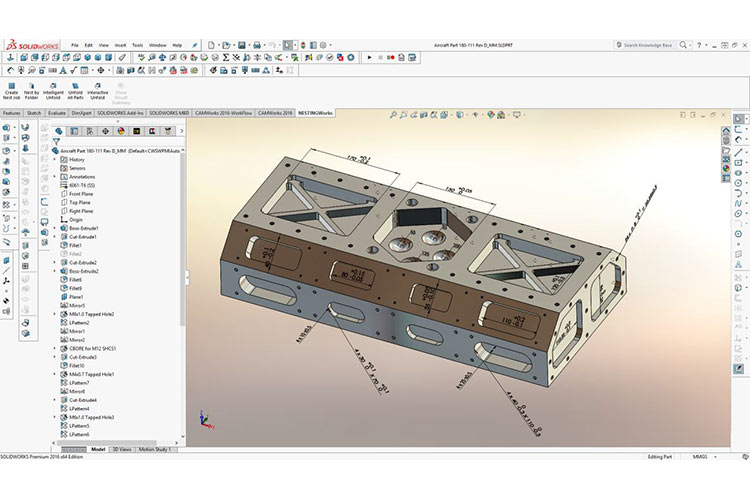Image resolution: width=750 pixels, height=500 pixels.
Task: Open dropdown arrow next to New icon
Action: pos(218,45)
